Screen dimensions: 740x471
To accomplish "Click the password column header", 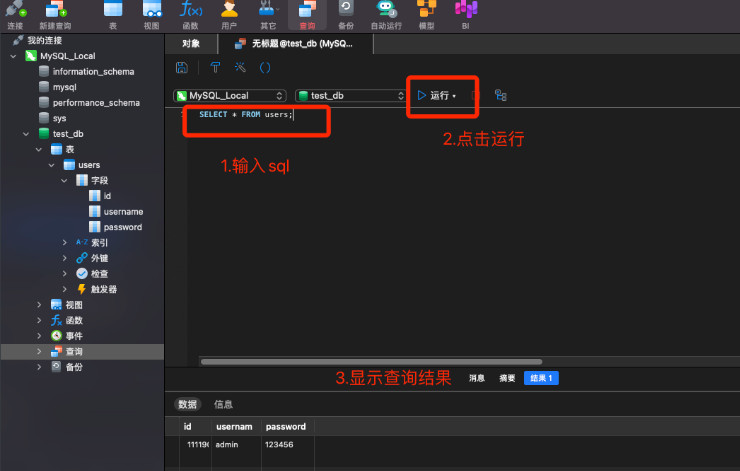I will [286, 427].
